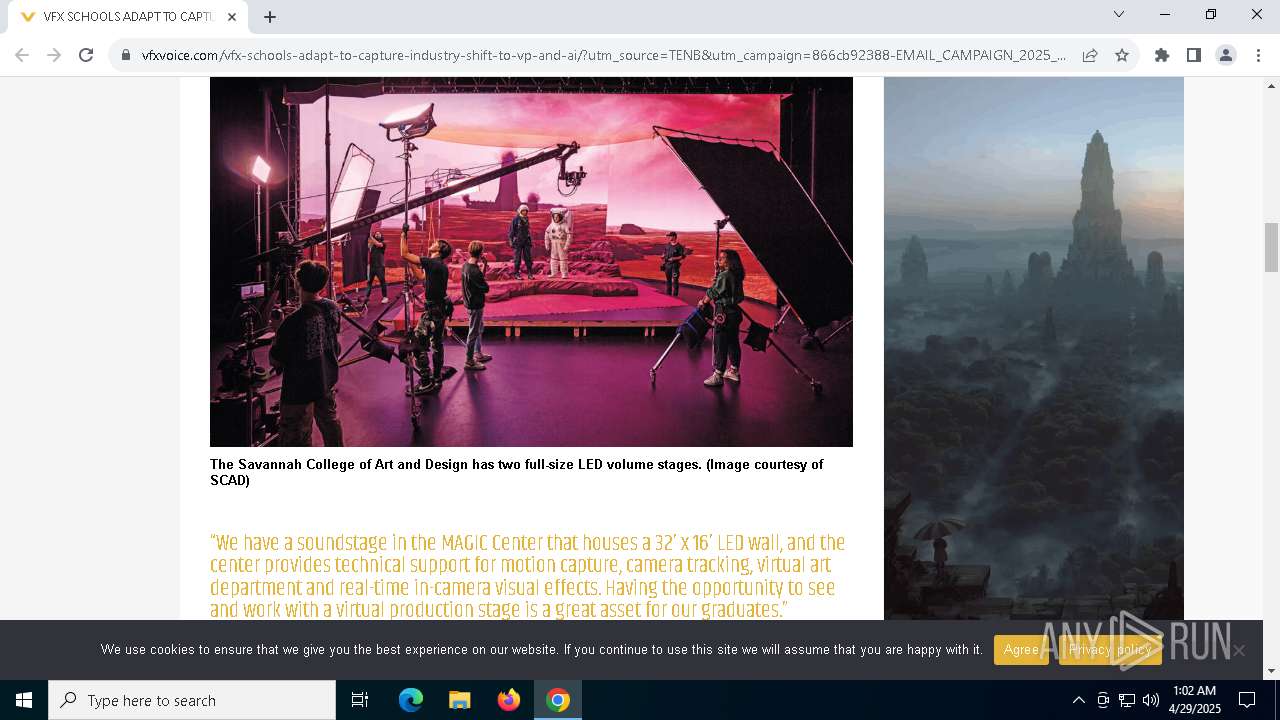Toggle the browser side panel icon

pyautogui.click(x=1194, y=55)
